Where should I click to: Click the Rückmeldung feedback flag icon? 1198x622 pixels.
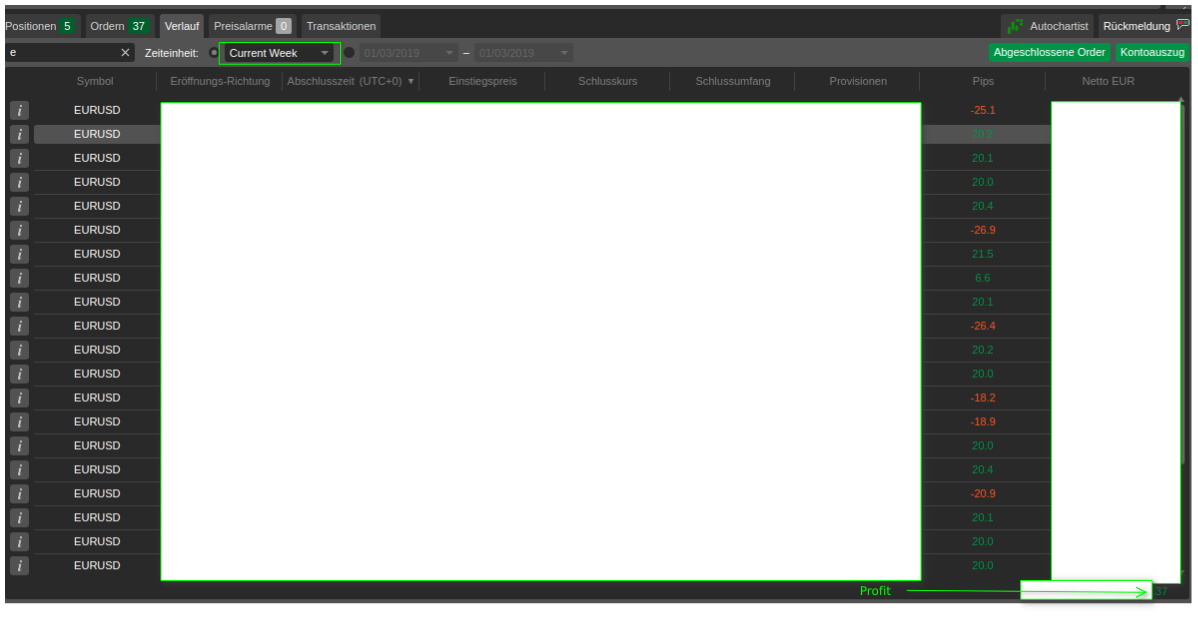tap(1183, 25)
